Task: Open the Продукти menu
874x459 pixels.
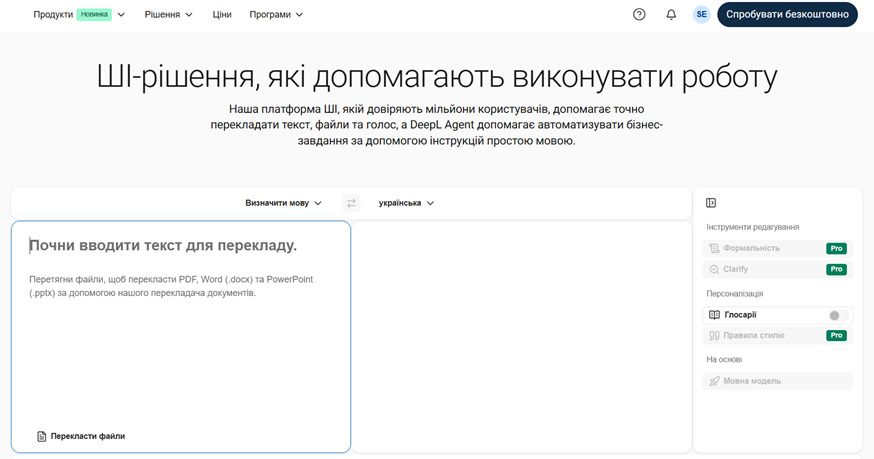Action: (79, 15)
